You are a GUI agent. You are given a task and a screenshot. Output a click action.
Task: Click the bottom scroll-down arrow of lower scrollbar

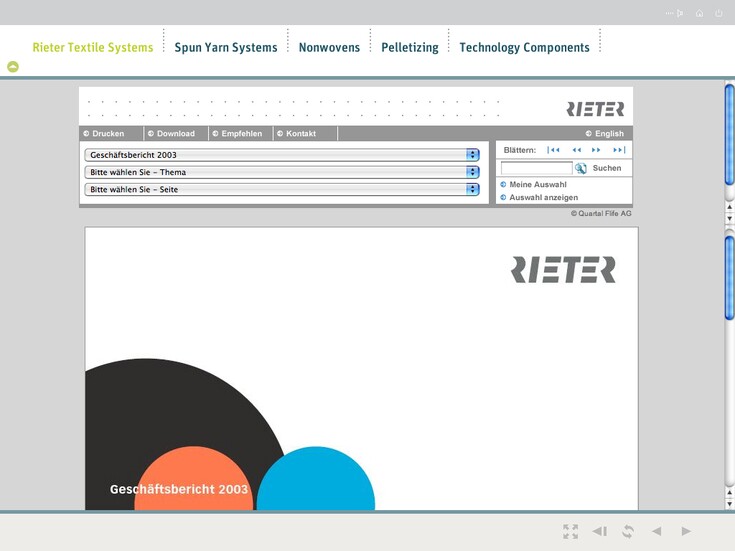729,504
